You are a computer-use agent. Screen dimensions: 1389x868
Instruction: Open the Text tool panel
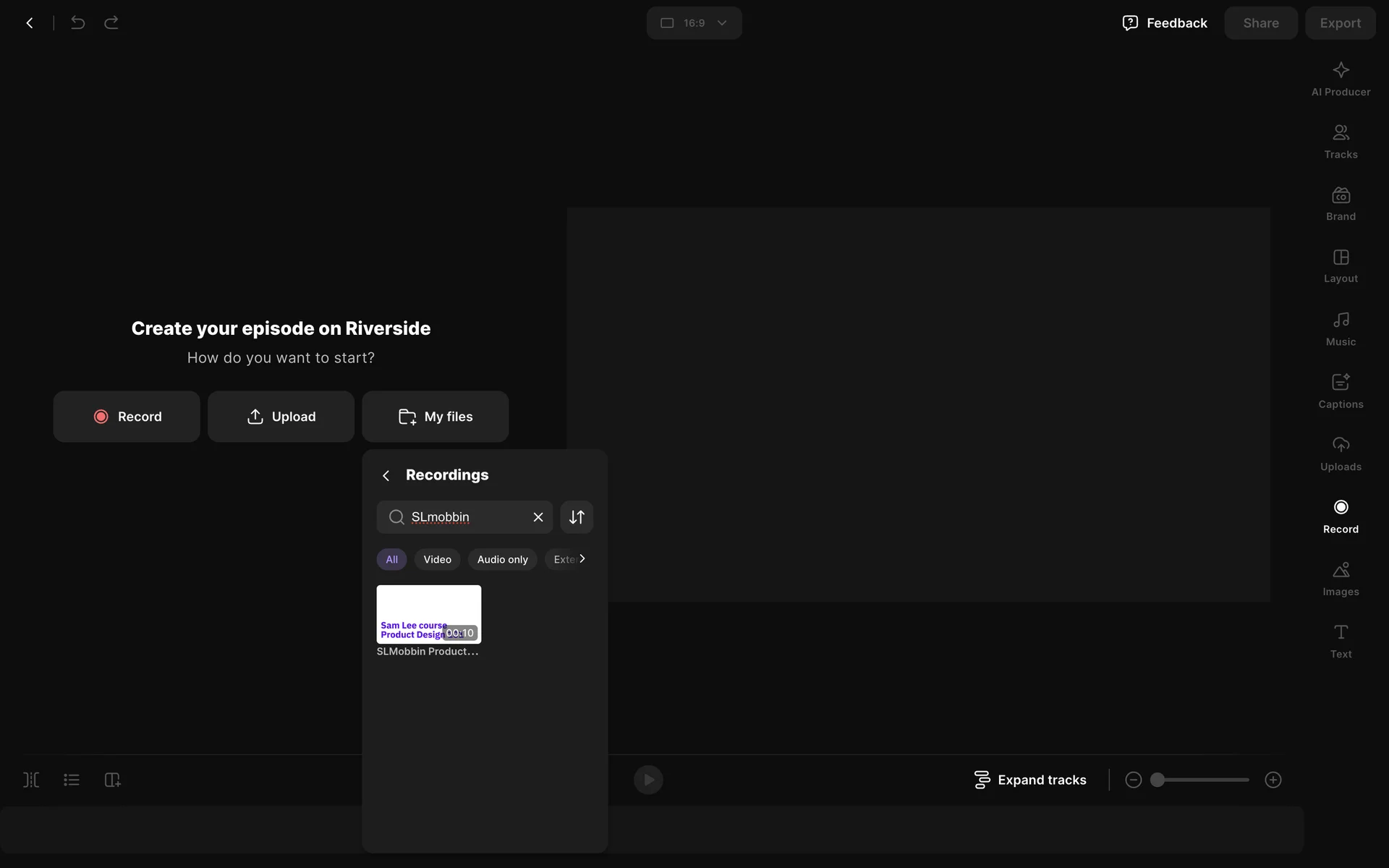click(x=1341, y=641)
